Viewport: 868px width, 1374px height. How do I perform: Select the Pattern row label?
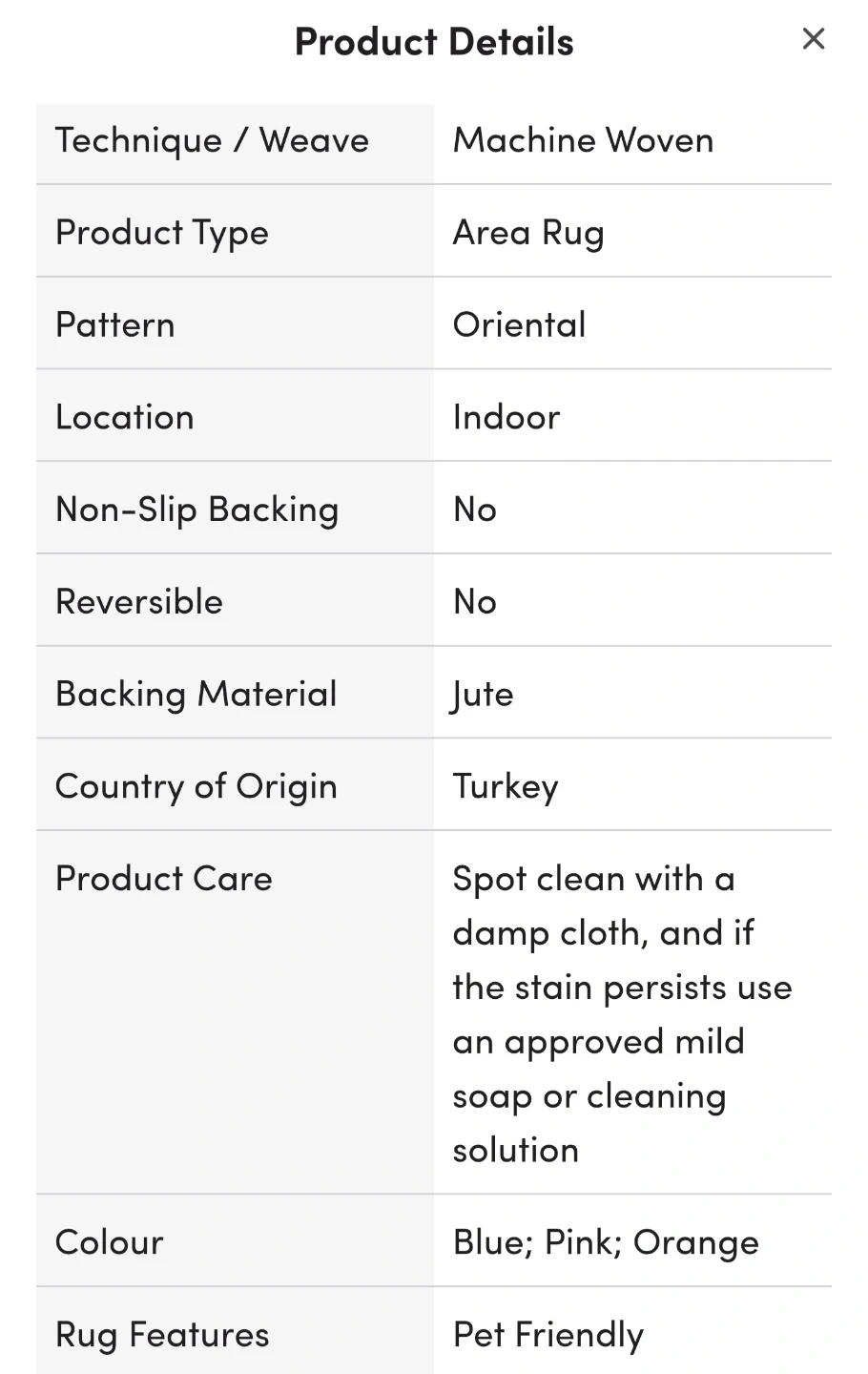tap(115, 325)
